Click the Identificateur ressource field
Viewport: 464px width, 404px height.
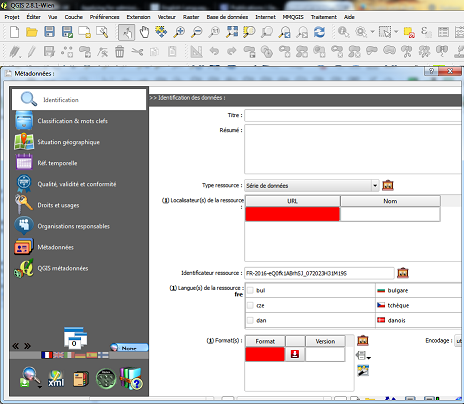pos(319,273)
